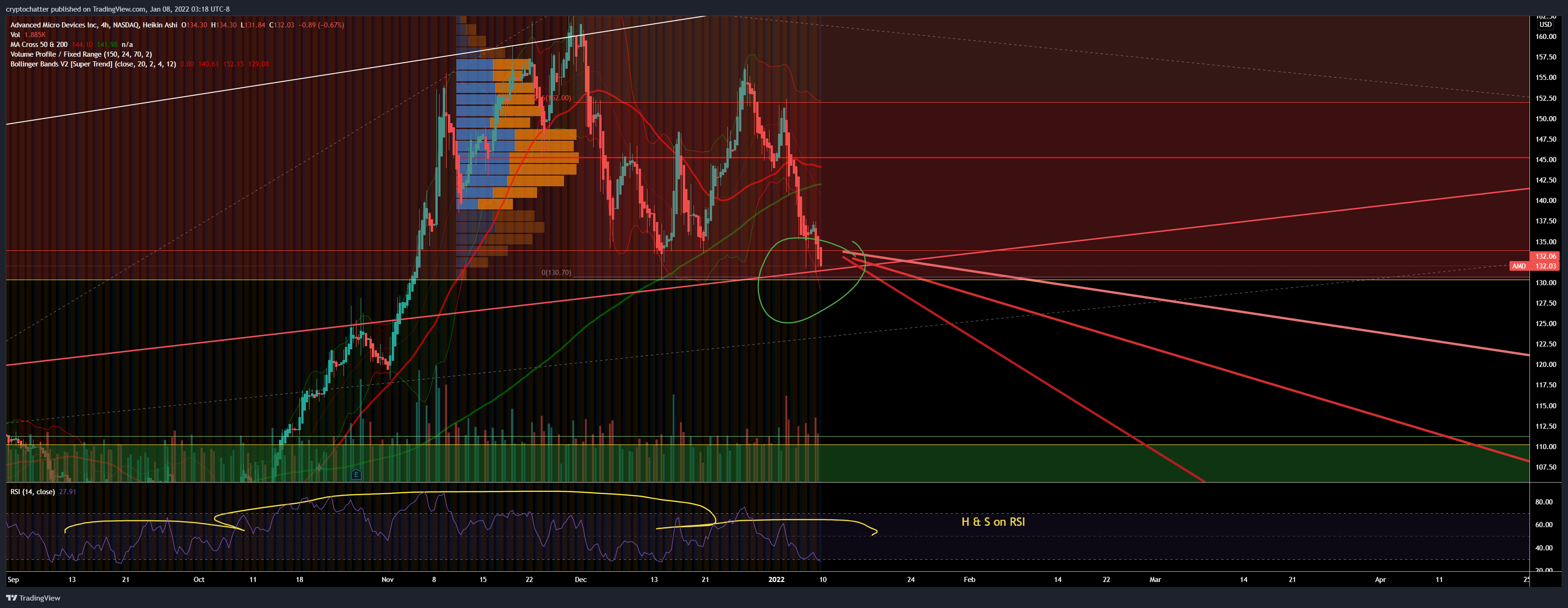Click the Advanced Micro Devices Inc legend title
1568x608 pixels.
[94, 25]
